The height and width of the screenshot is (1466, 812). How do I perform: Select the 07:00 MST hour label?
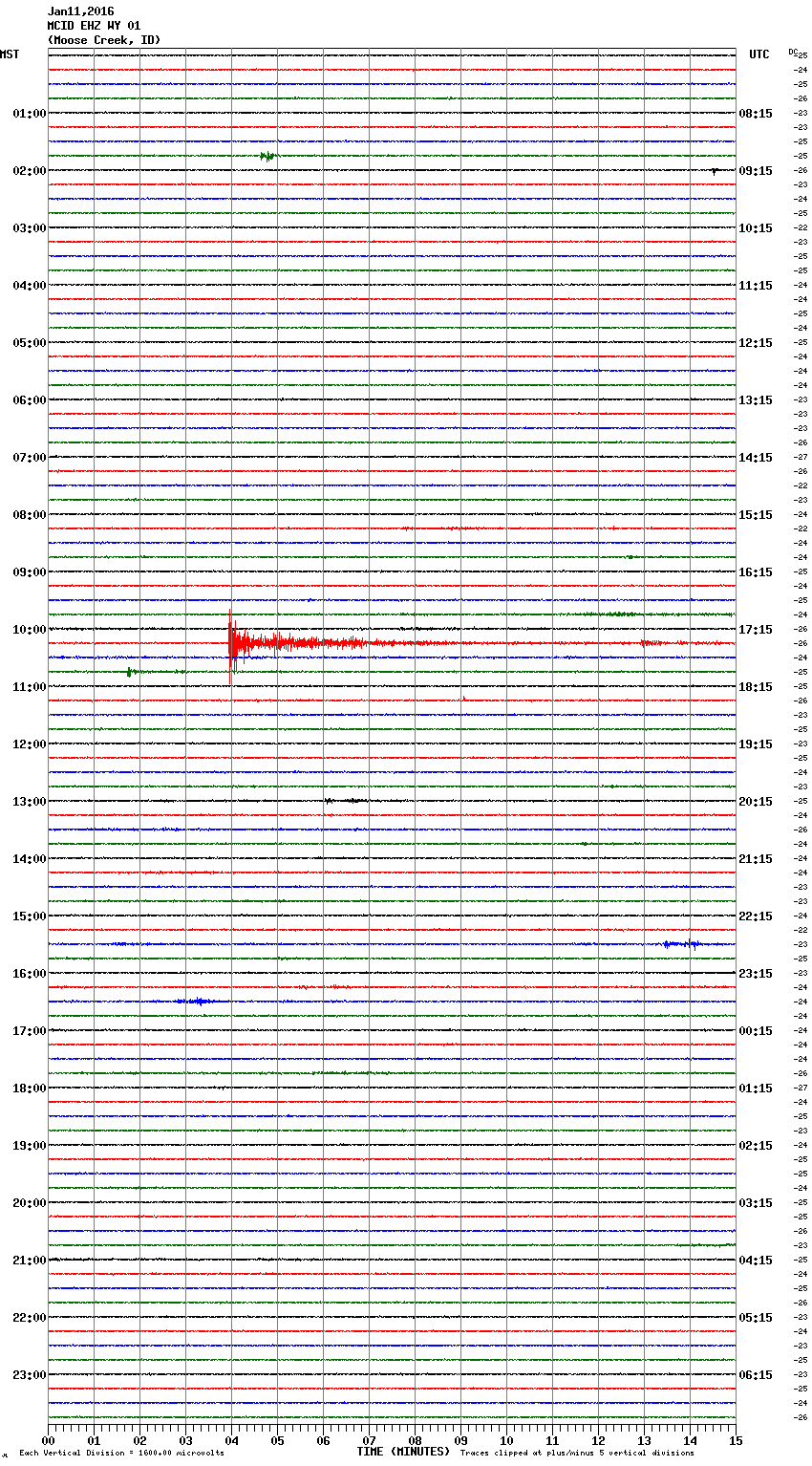coord(30,458)
